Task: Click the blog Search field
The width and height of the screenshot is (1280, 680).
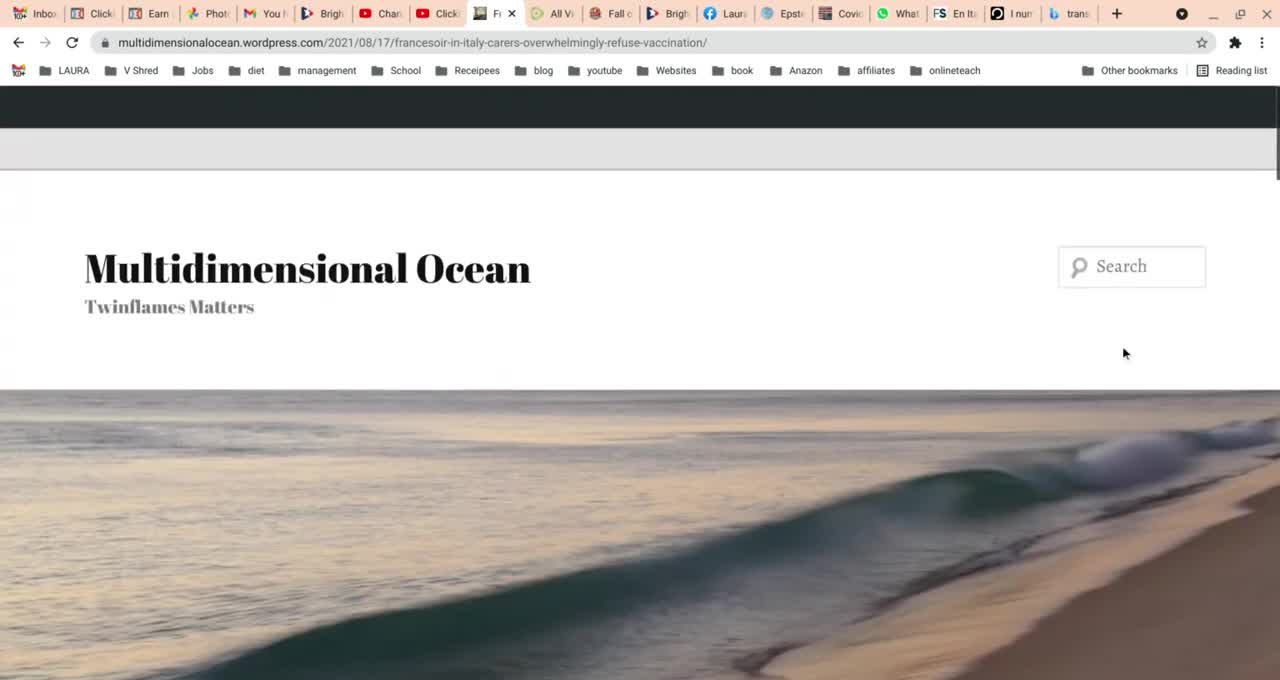Action: click(x=1132, y=267)
